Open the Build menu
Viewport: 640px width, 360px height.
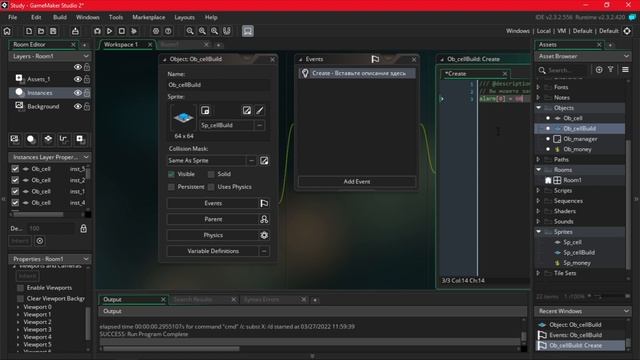[x=60, y=17]
